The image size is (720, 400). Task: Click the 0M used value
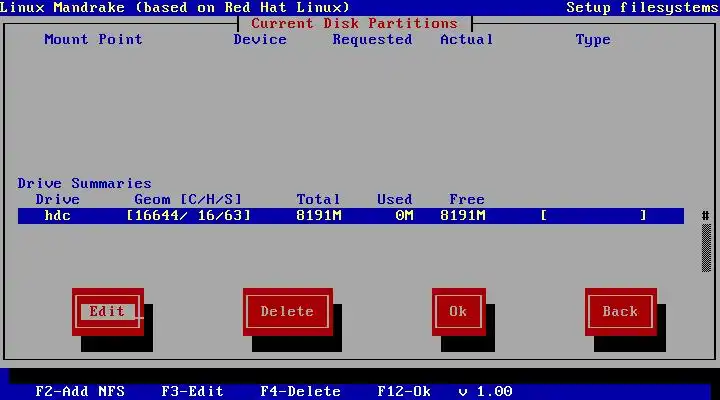click(404, 216)
